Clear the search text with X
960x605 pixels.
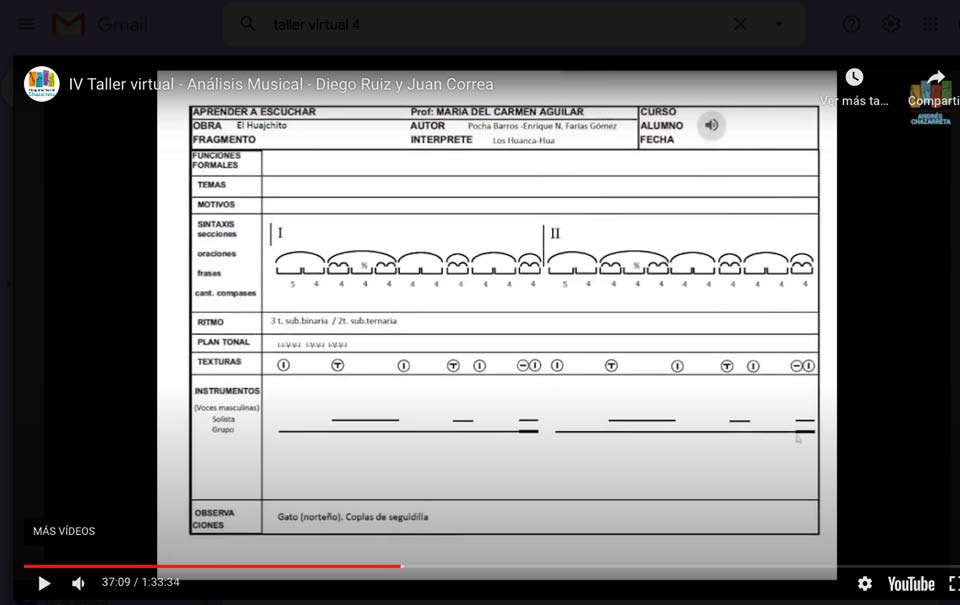tap(740, 24)
